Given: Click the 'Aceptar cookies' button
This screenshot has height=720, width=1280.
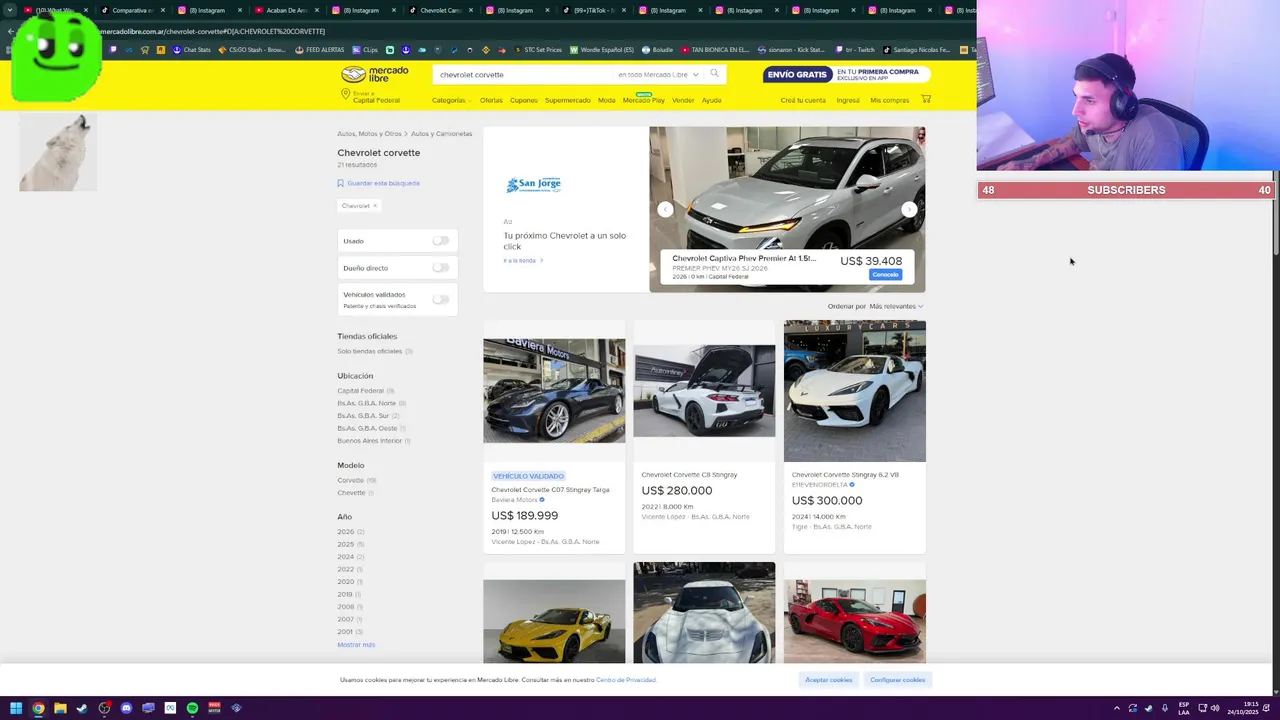Looking at the screenshot, I should tap(829, 680).
